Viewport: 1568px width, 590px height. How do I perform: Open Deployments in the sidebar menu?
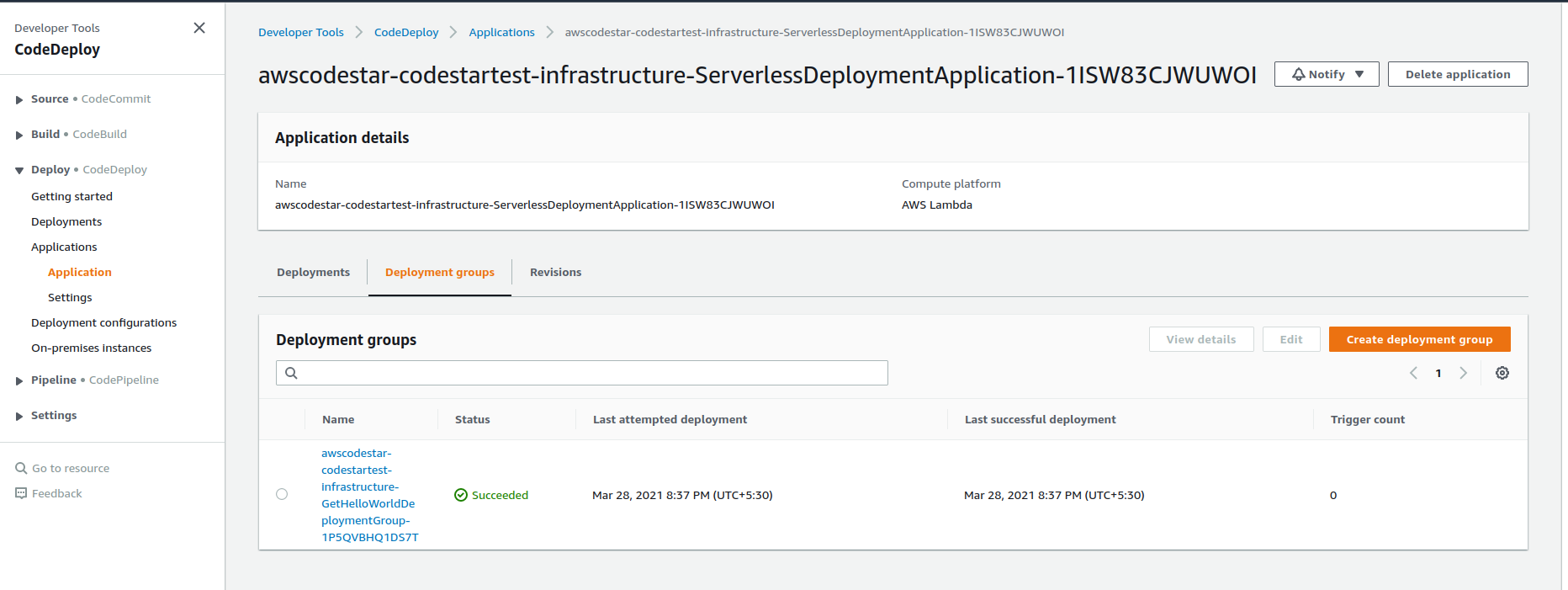(66, 221)
